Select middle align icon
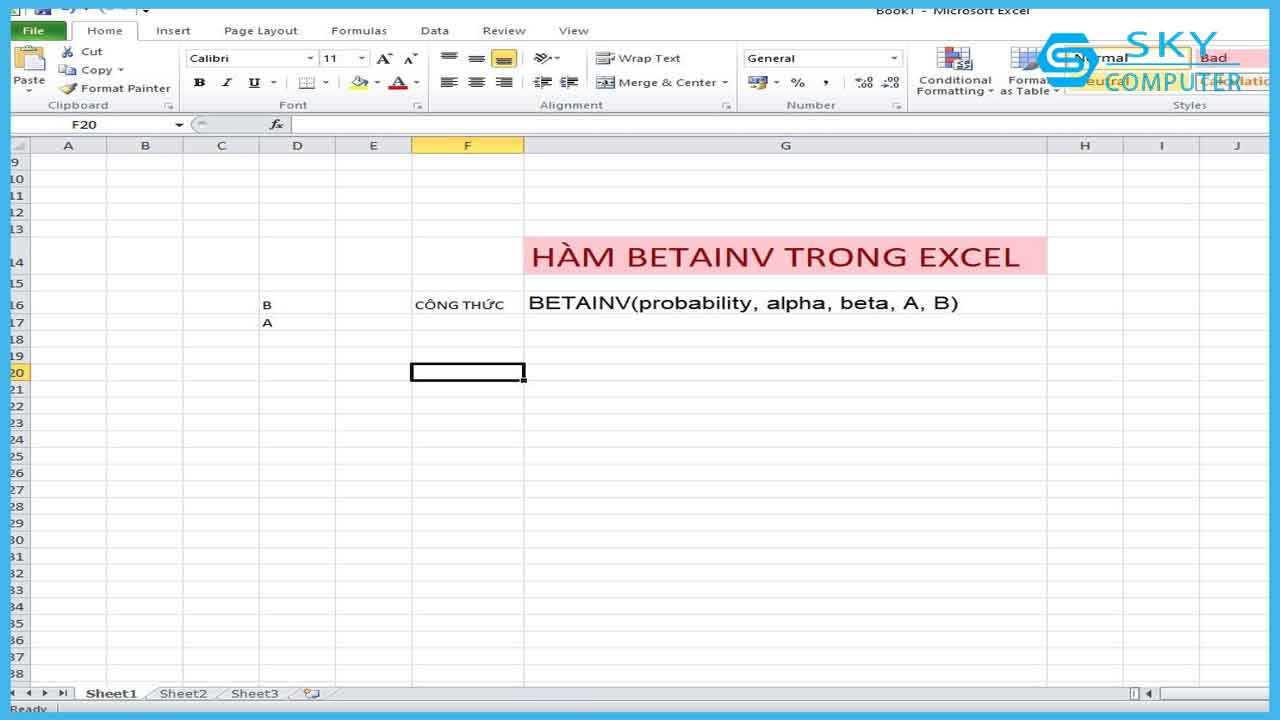This screenshot has width=1280, height=720. pyautogui.click(x=477, y=58)
